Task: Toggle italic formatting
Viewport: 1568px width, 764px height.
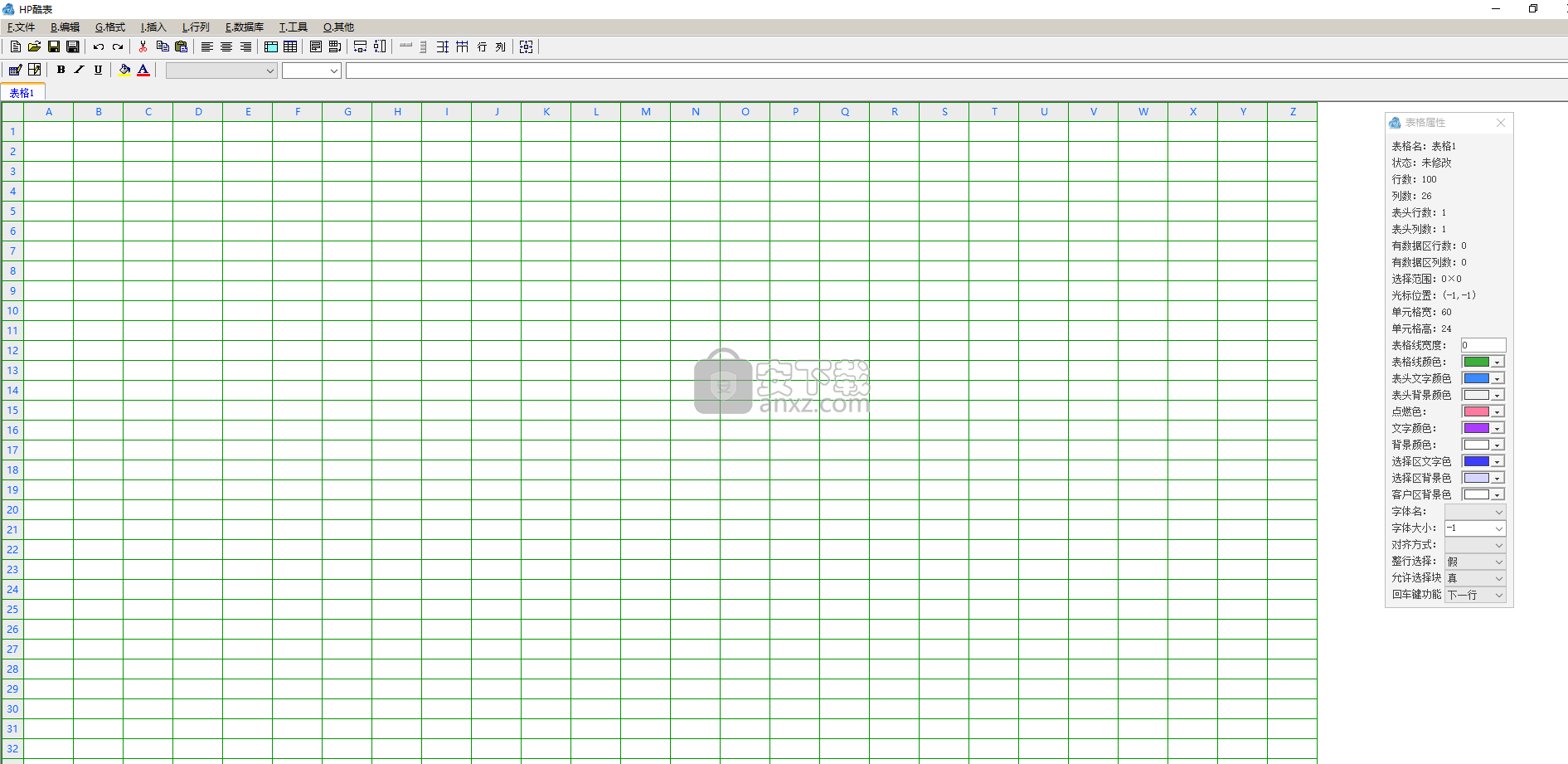Action: tap(80, 70)
